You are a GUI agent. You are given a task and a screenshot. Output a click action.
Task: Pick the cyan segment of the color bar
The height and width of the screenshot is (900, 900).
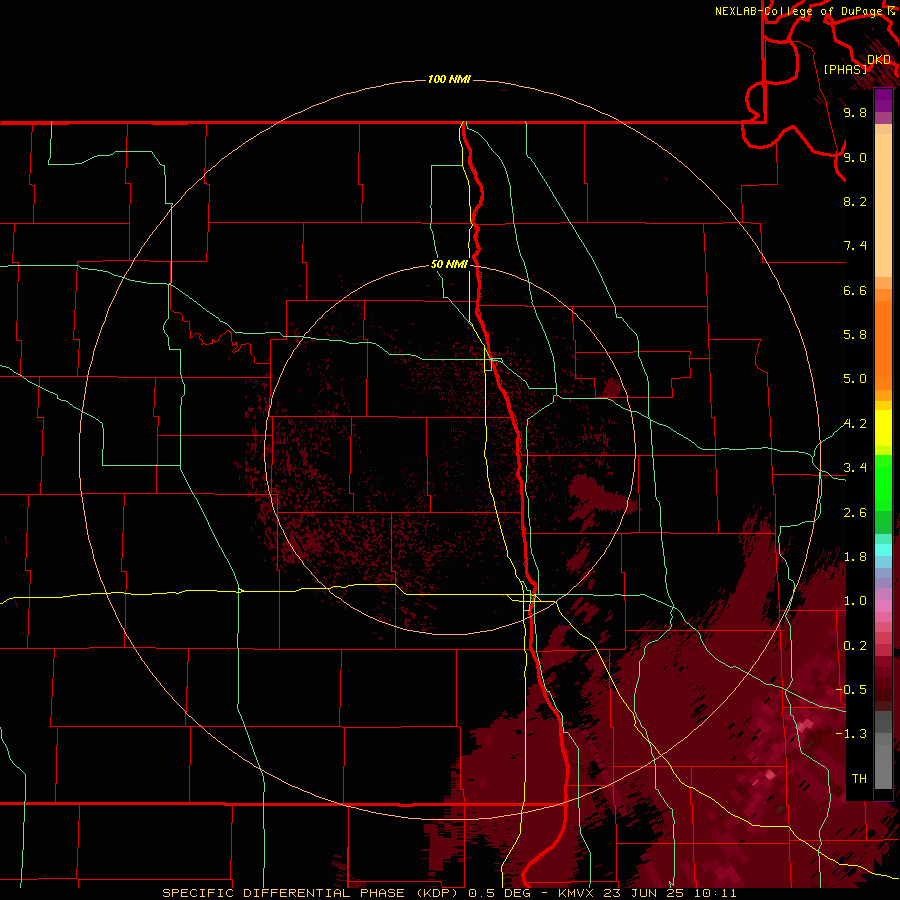(883, 550)
